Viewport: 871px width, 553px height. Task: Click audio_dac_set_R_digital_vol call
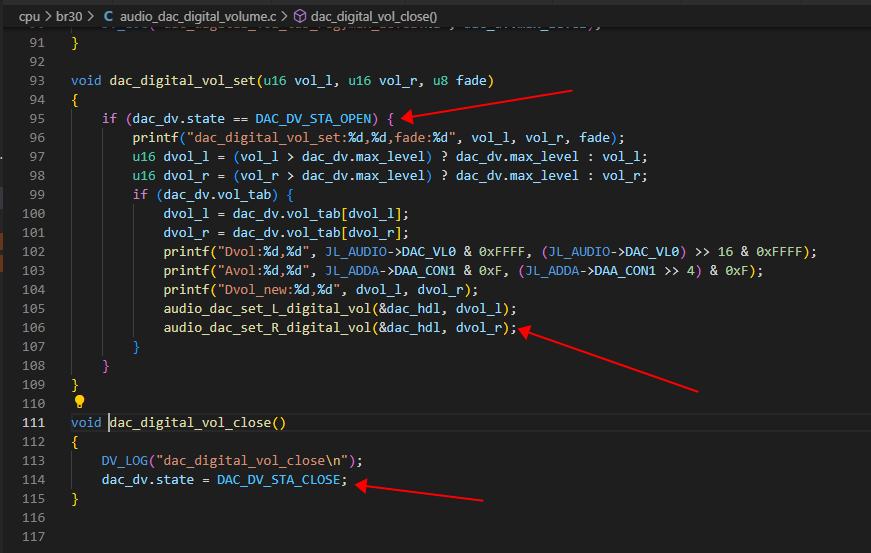(x=267, y=328)
